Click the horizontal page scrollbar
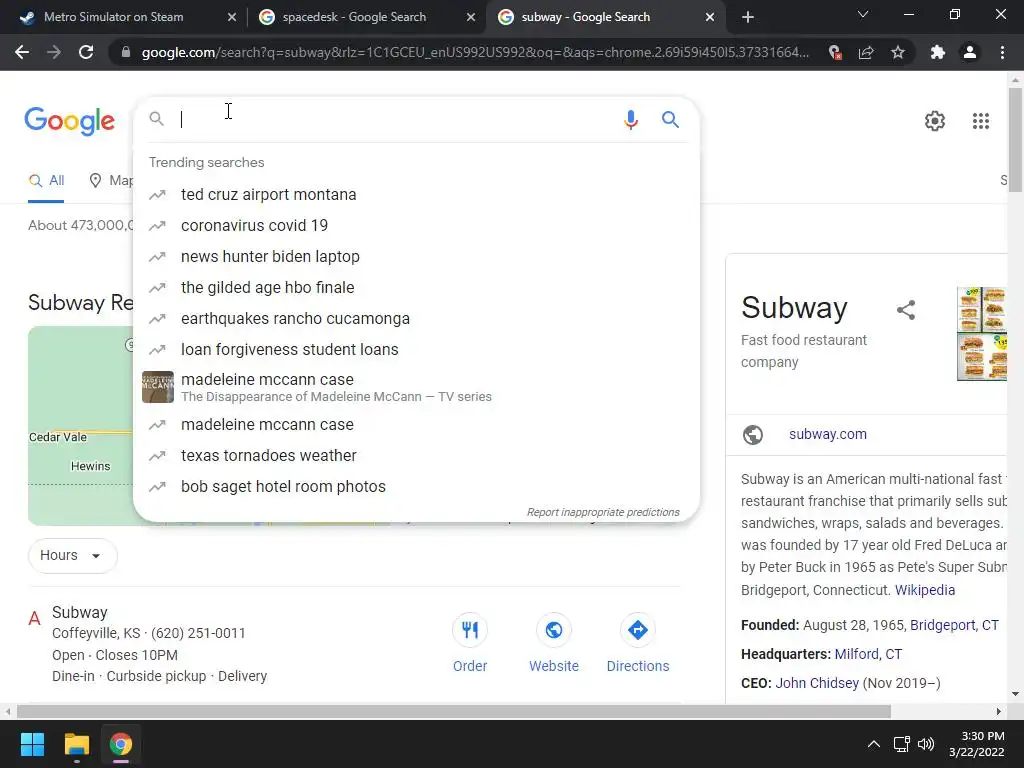The width and height of the screenshot is (1024, 768). [x=454, y=711]
